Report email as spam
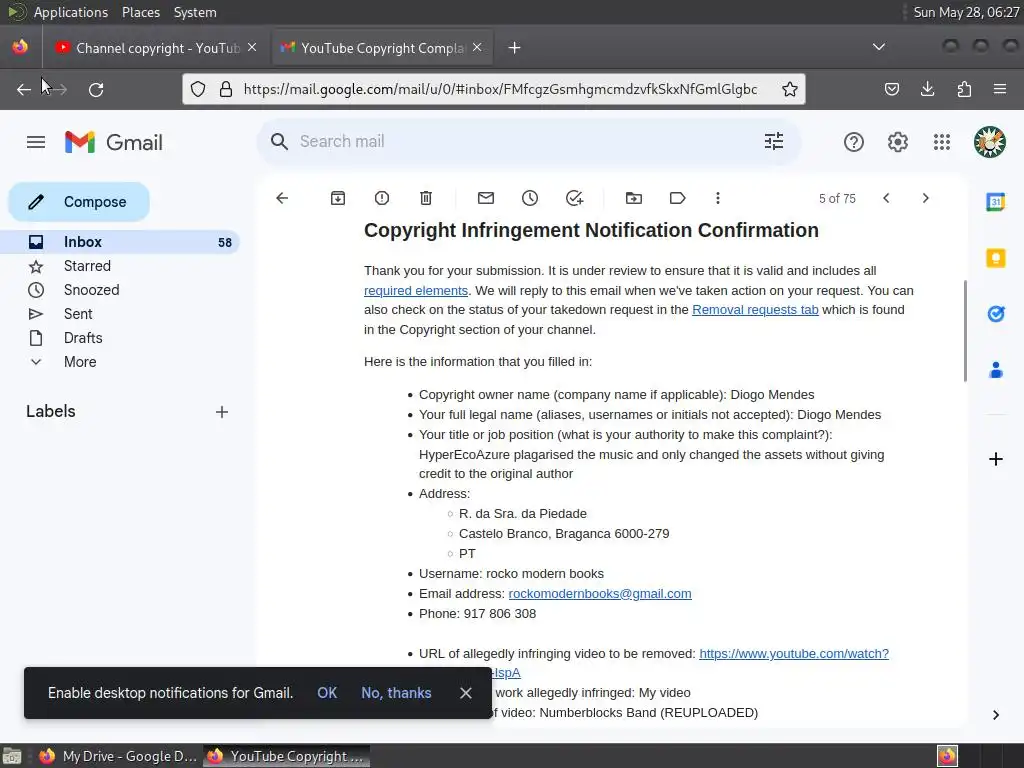This screenshot has height=768, width=1024. tap(382, 198)
